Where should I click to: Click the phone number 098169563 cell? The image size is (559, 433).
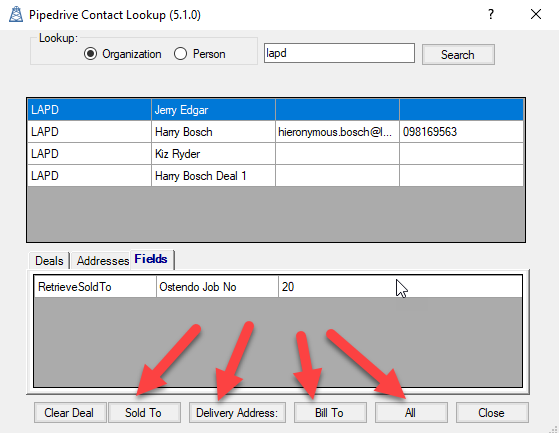[461, 132]
